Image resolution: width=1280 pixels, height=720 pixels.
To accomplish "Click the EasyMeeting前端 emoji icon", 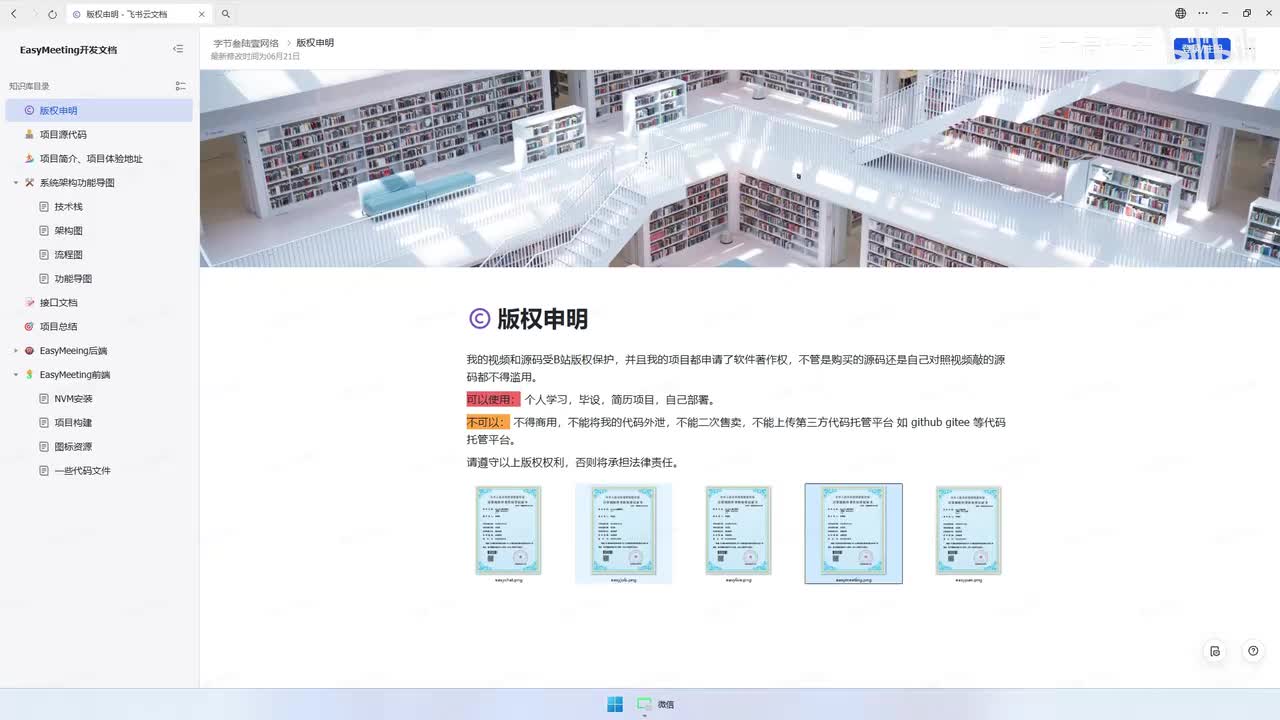I will (29, 374).
